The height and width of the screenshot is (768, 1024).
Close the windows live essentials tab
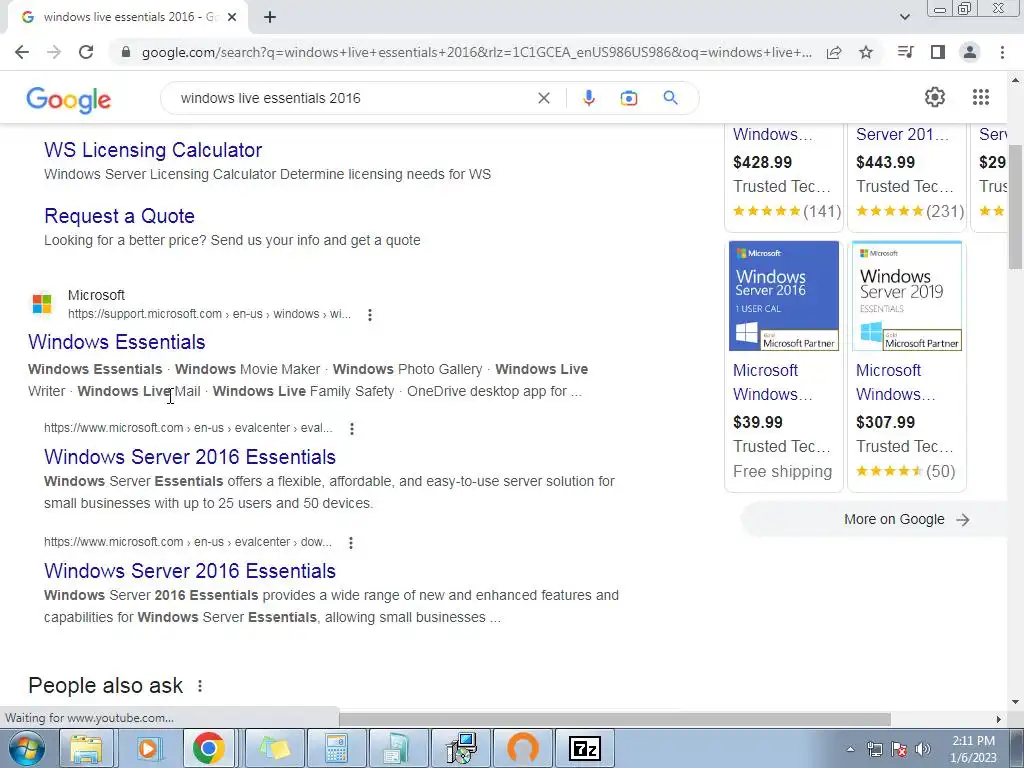point(232,17)
